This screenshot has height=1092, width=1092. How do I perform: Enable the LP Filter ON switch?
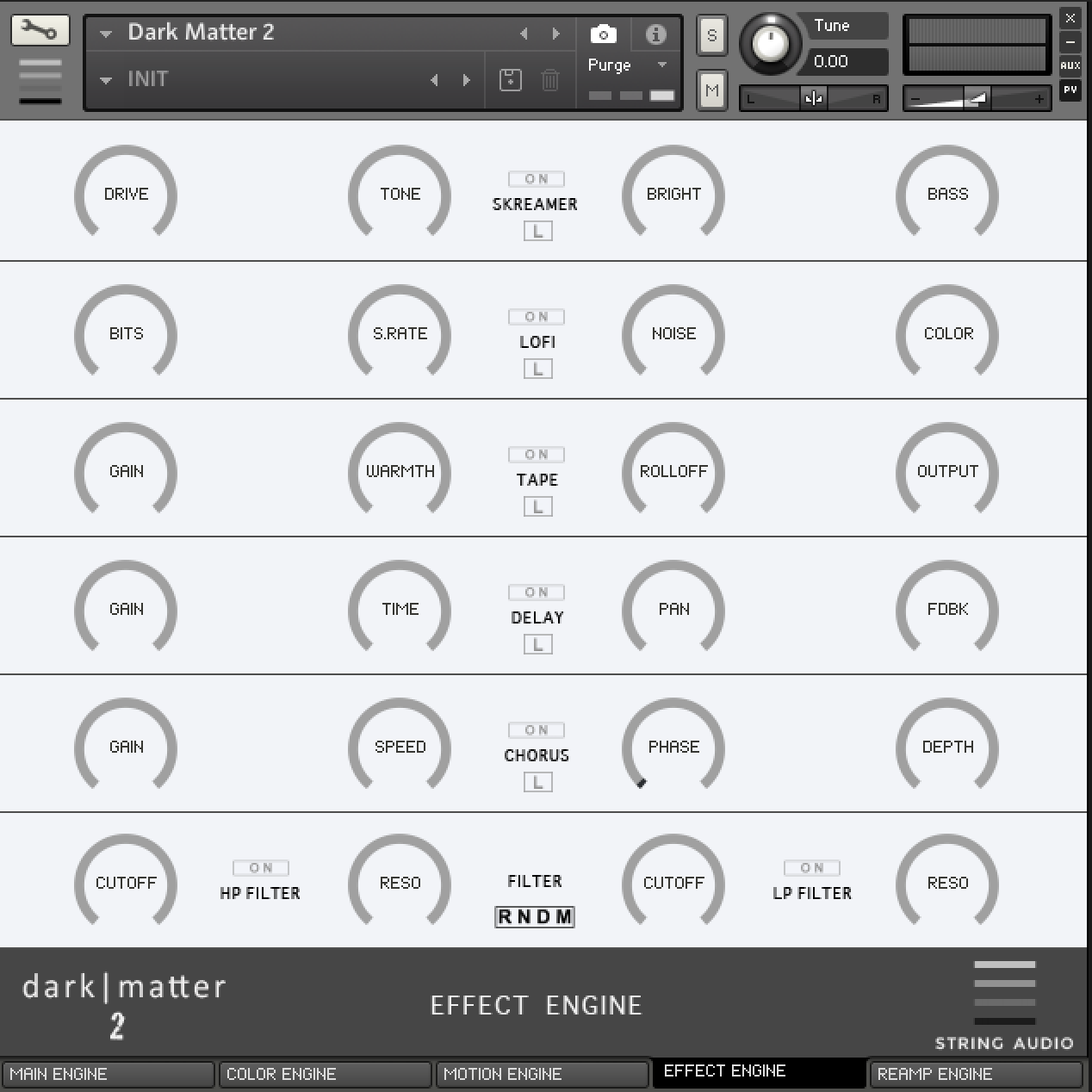(811, 868)
